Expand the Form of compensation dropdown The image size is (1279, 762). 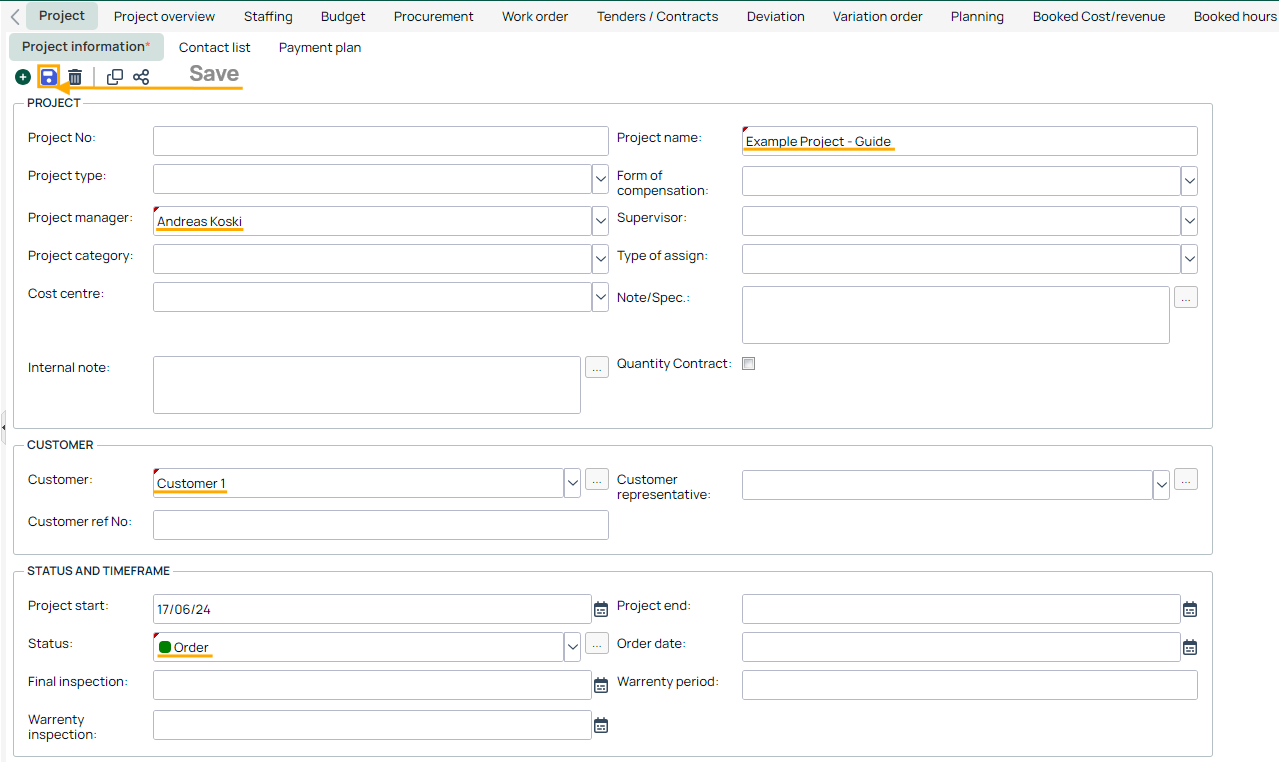(1190, 181)
